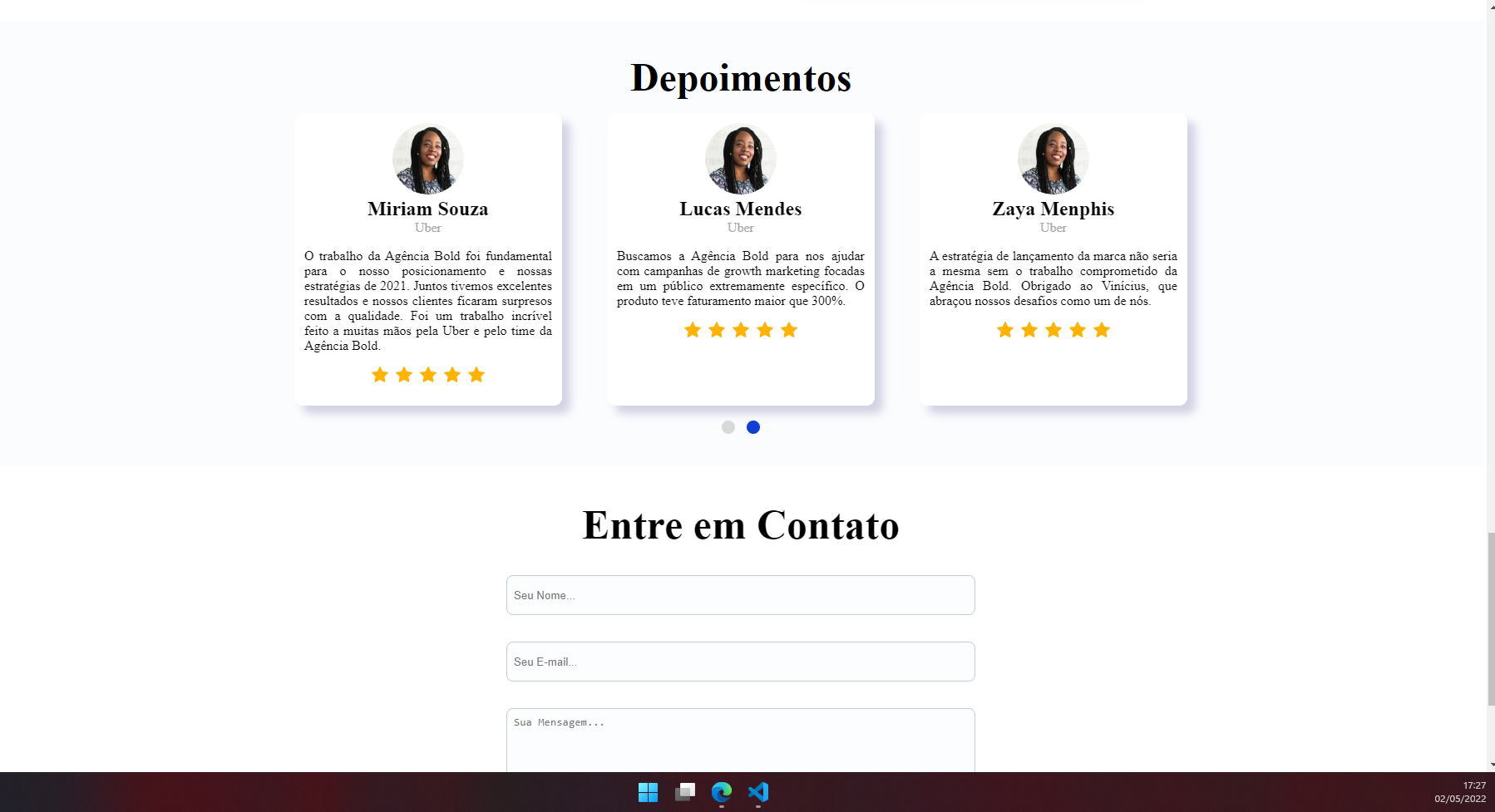Click the name Uber under Miriam Souza

point(427,227)
